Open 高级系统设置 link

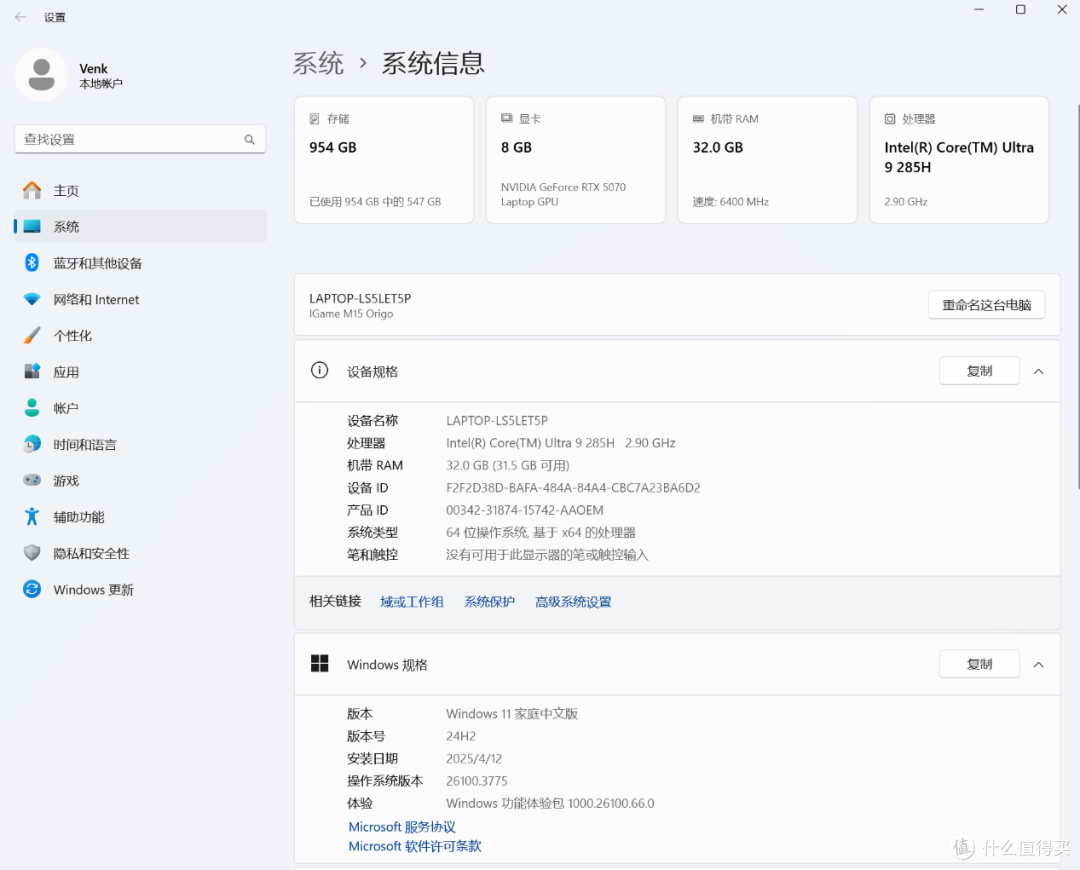pyautogui.click(x=573, y=602)
